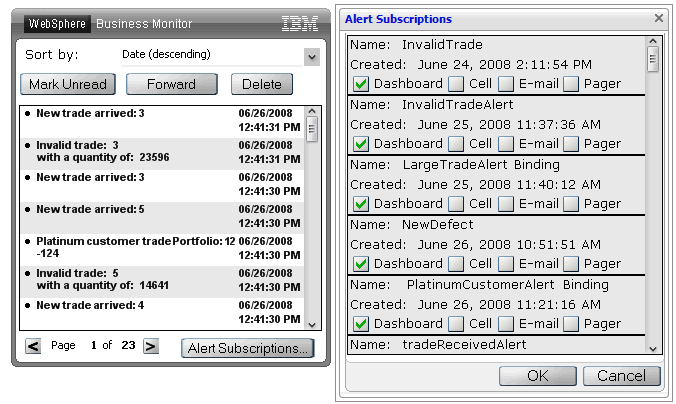Uncheck Dashboard for NewDefect
This screenshot has width=676, height=404.
(361, 263)
